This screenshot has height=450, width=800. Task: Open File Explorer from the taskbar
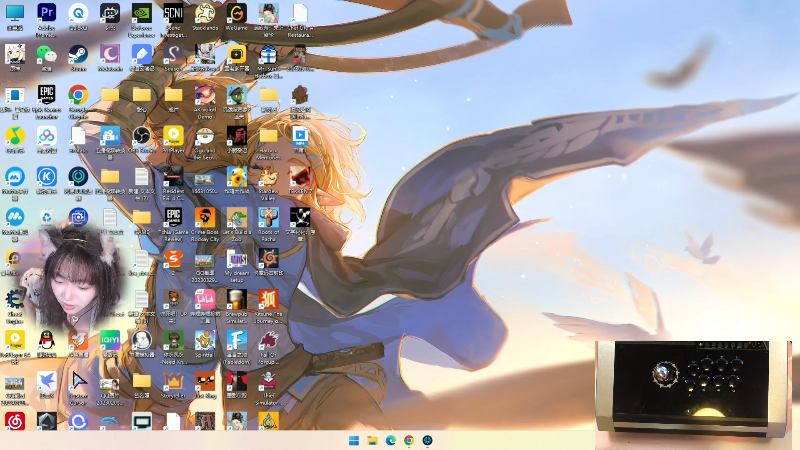[x=372, y=440]
